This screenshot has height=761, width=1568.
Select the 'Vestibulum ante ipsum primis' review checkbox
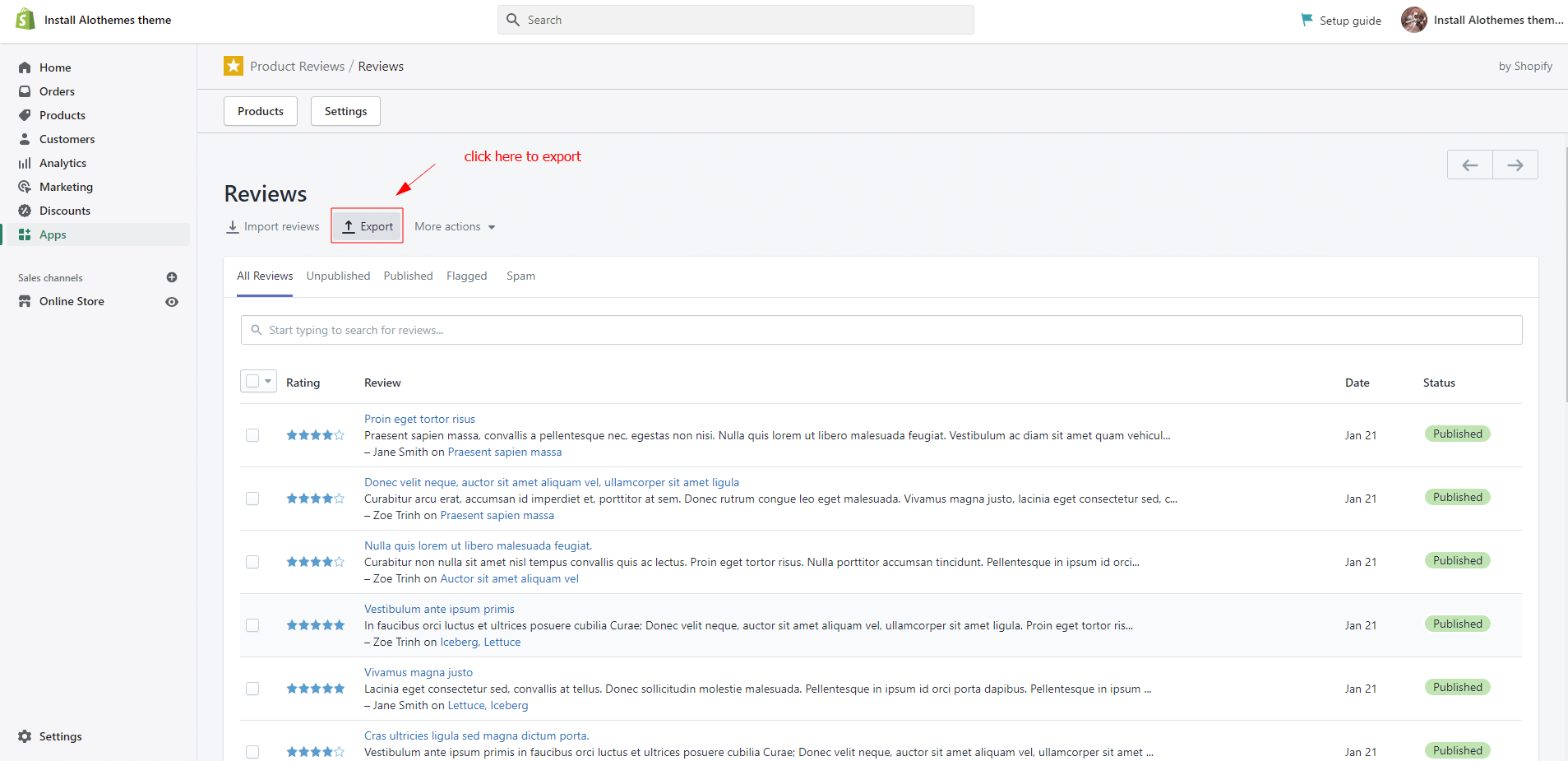click(252, 625)
